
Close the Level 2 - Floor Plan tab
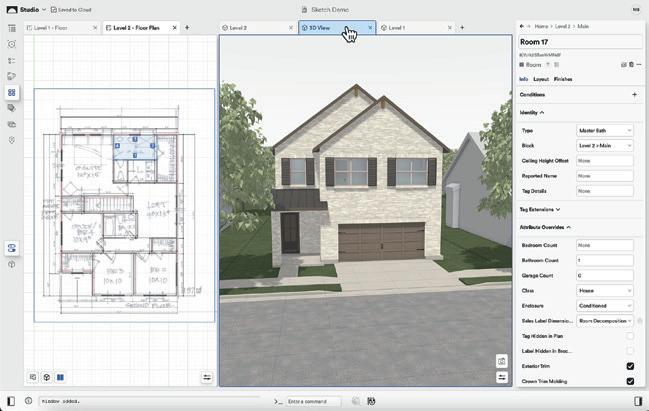175,28
